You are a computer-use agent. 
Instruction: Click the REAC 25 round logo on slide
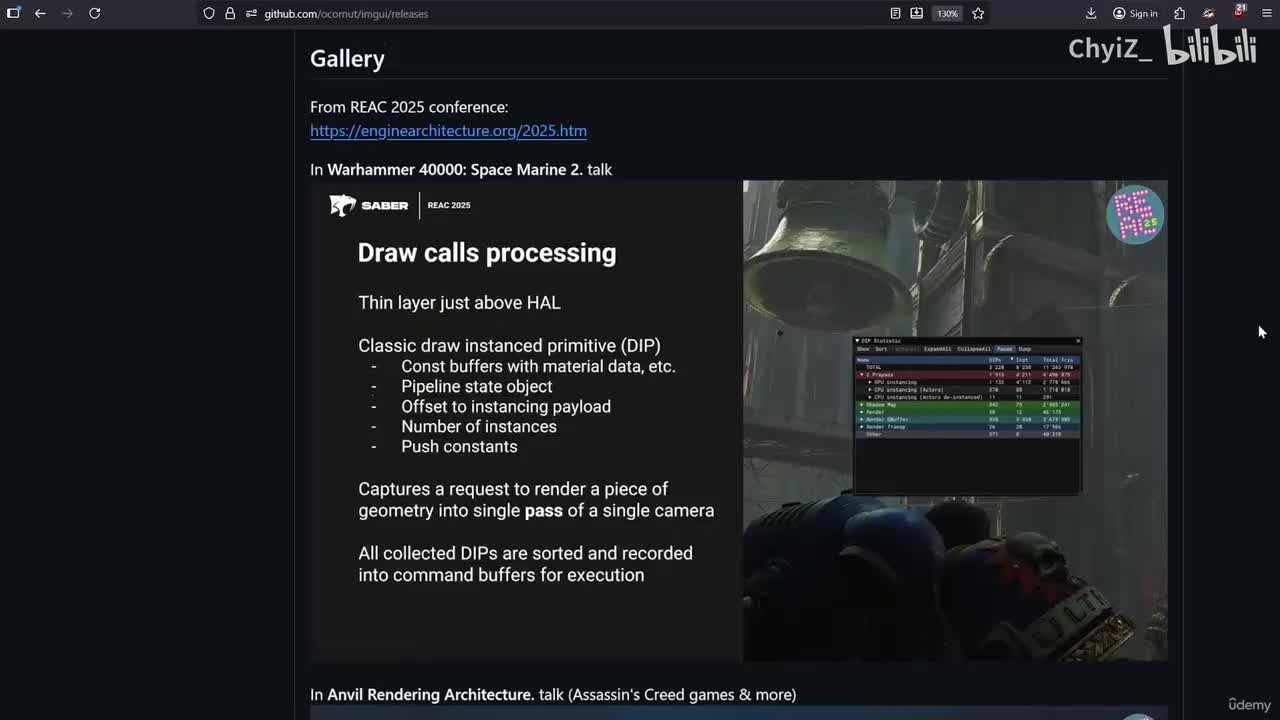click(1135, 214)
